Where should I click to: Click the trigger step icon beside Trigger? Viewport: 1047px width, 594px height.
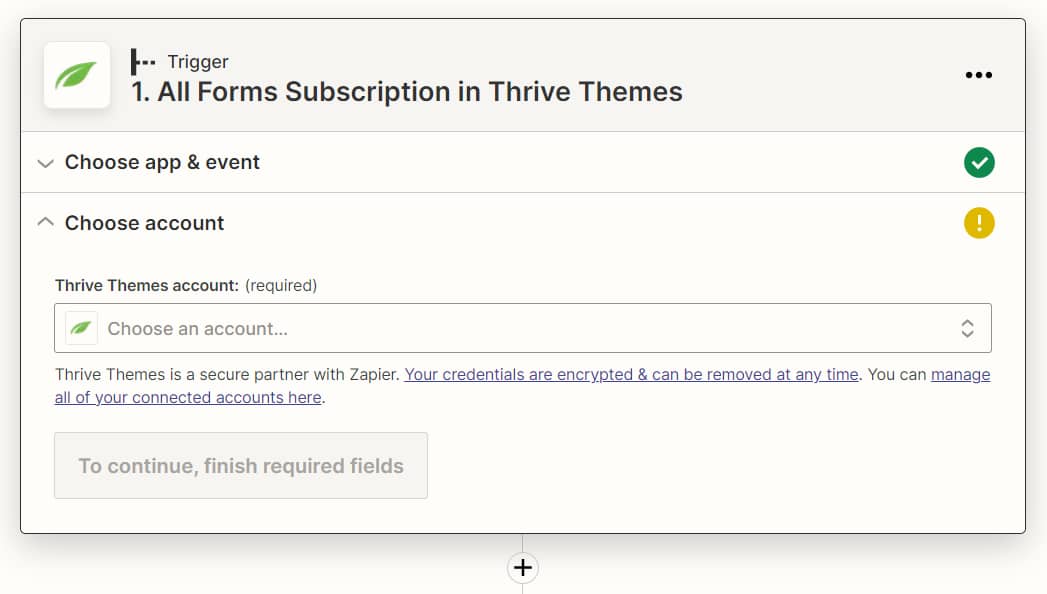(143, 62)
